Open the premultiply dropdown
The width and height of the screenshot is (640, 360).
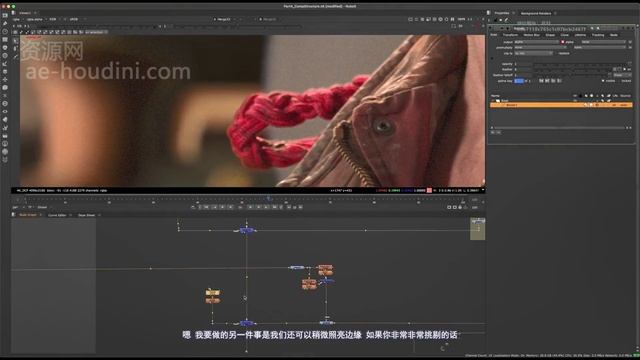pyautogui.click(x=540, y=48)
